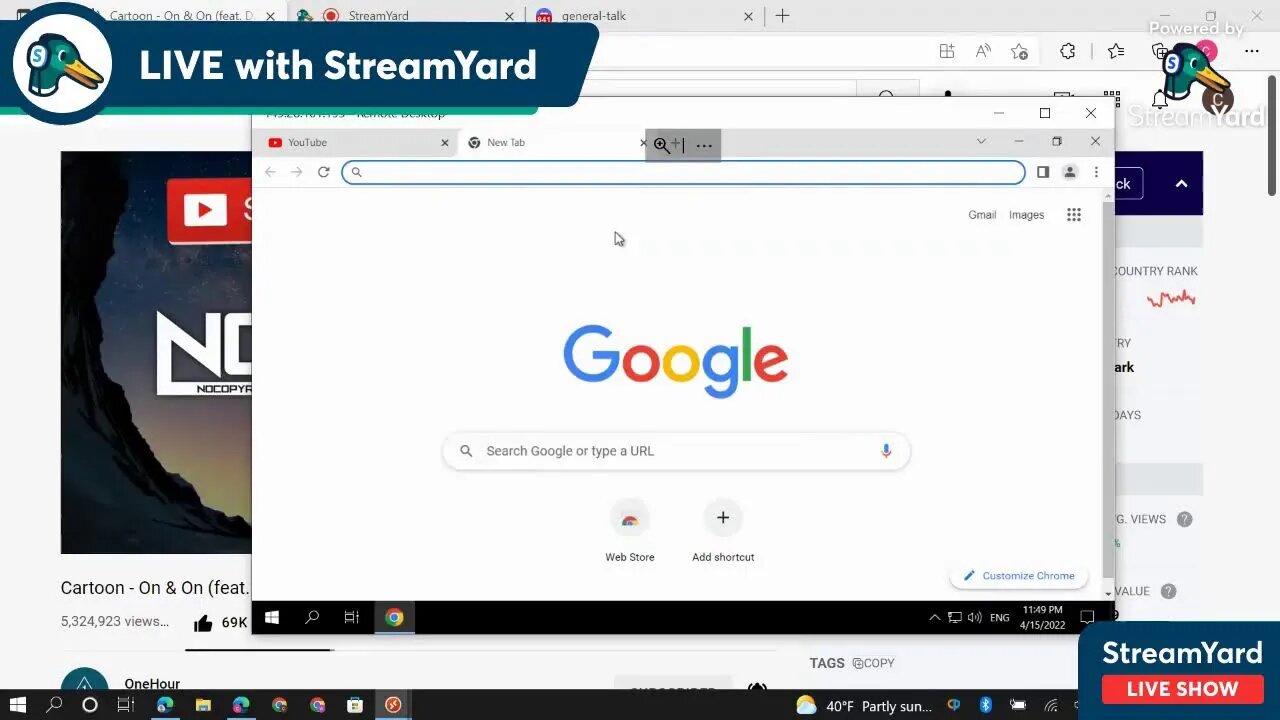
Task: Close the StreamYard tab in Edge
Action: pyautogui.click(x=510, y=16)
